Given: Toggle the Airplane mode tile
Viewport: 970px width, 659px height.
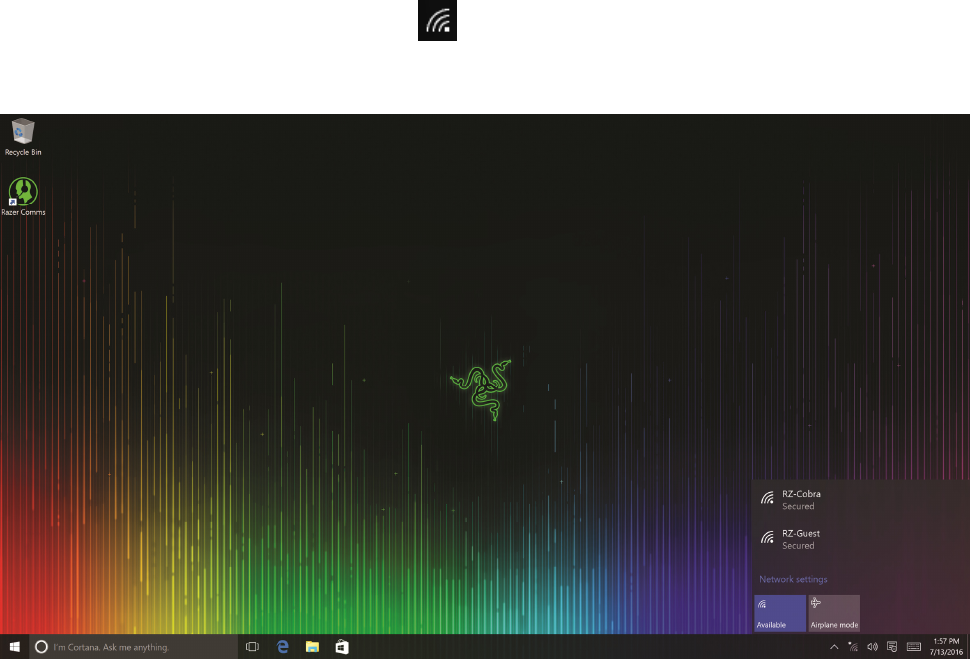Looking at the screenshot, I should click(834, 613).
